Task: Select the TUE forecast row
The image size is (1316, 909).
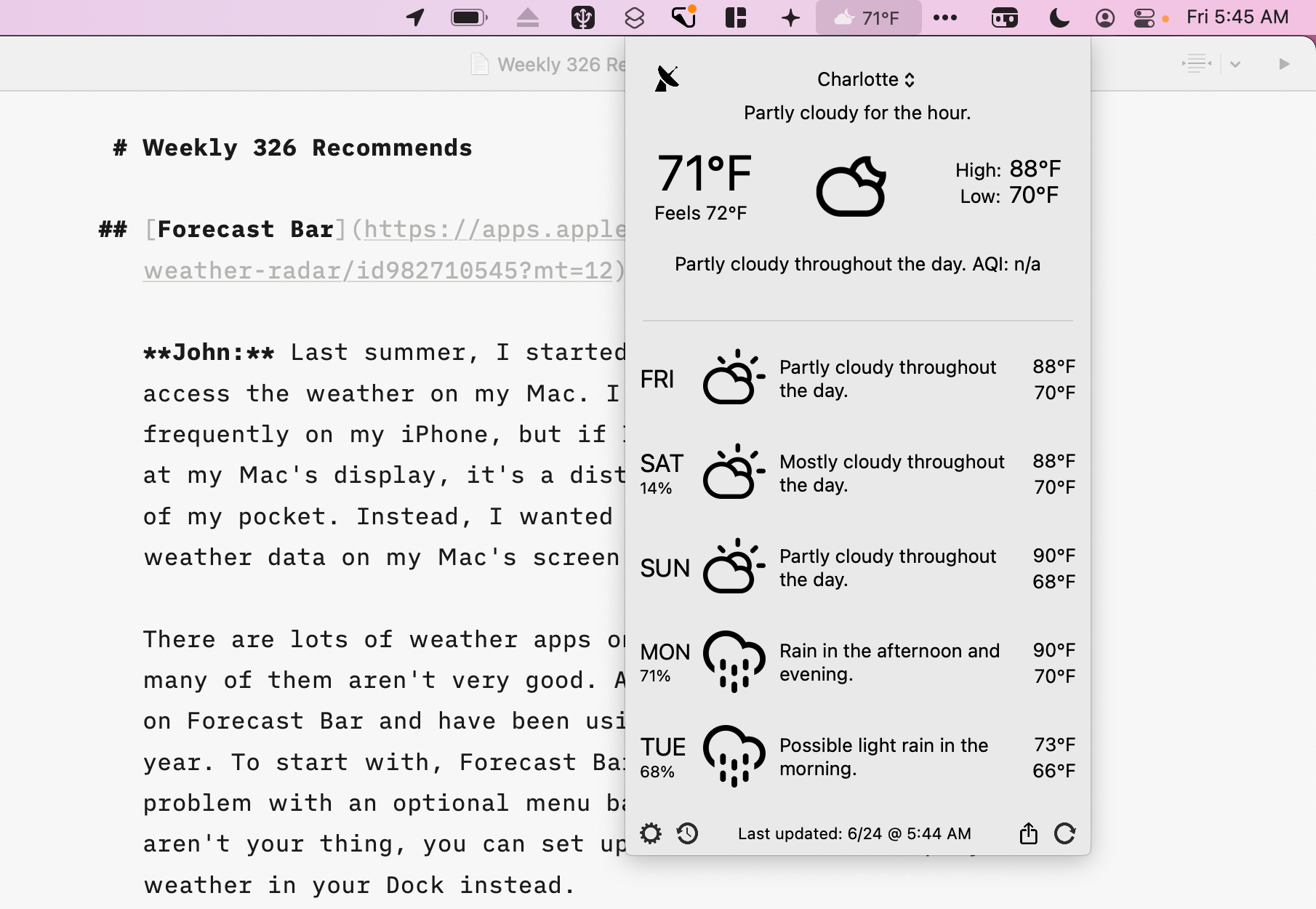Action: [x=858, y=757]
